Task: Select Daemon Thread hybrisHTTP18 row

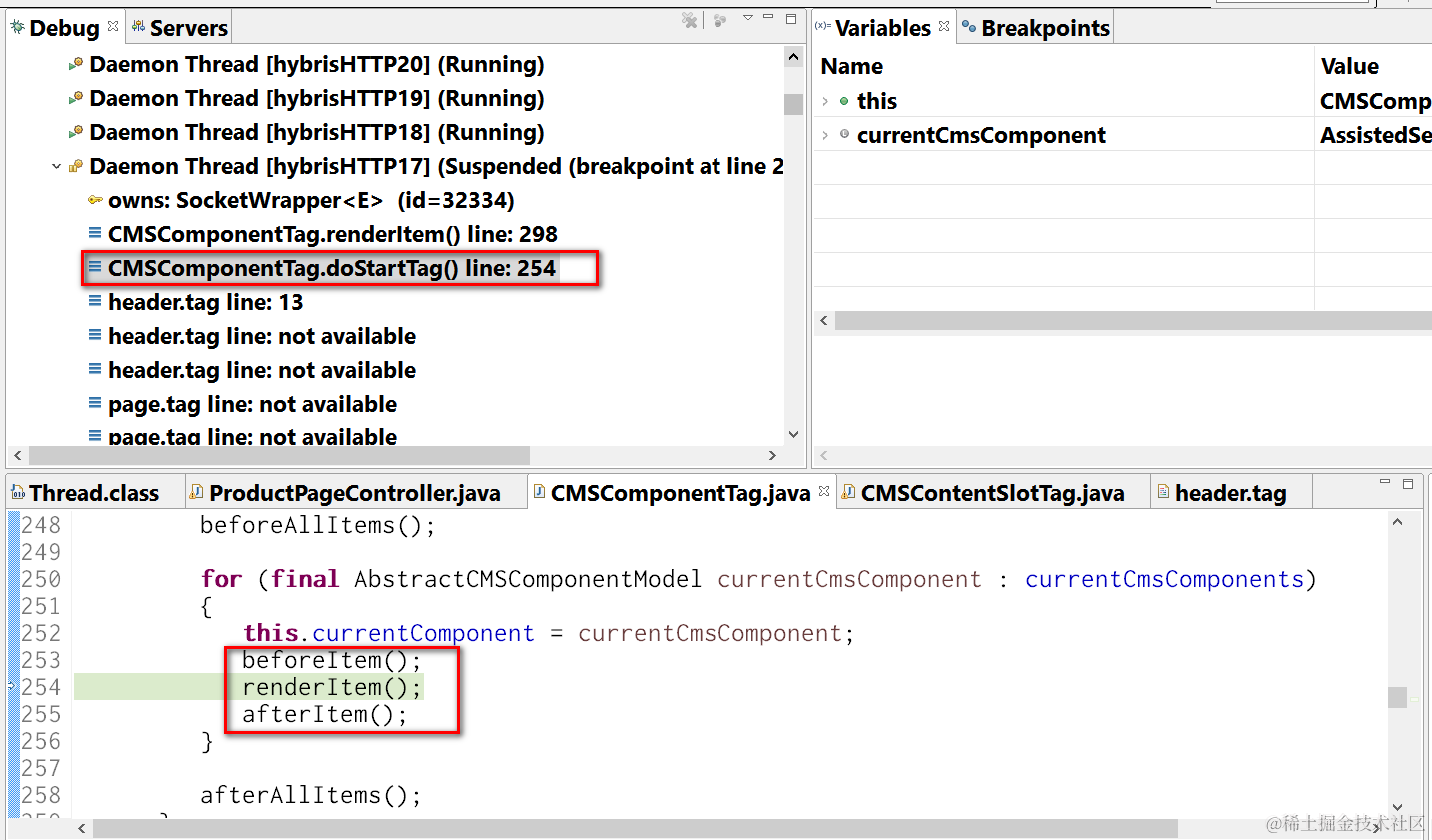Action: [317, 132]
